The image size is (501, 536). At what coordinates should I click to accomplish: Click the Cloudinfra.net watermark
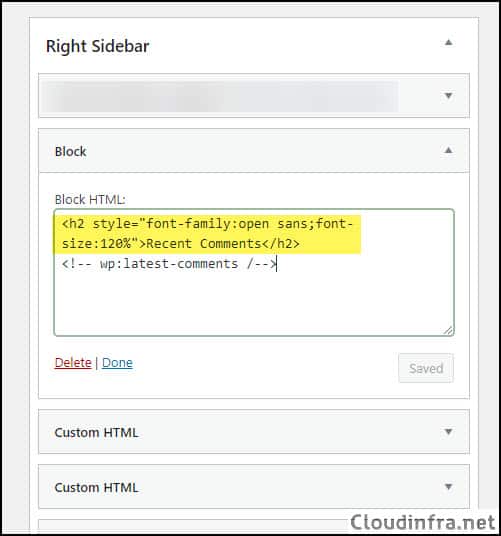pos(423,522)
